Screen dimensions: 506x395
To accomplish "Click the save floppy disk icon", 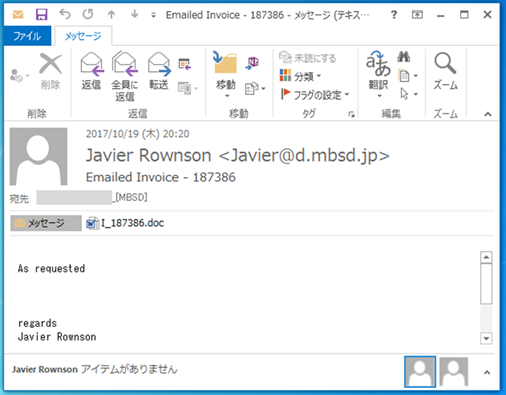I will 42,15.
